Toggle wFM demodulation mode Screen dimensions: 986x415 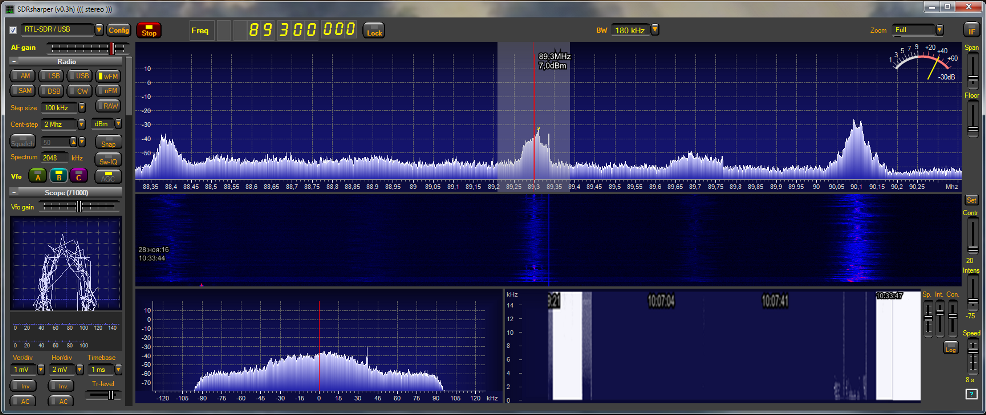[108, 76]
